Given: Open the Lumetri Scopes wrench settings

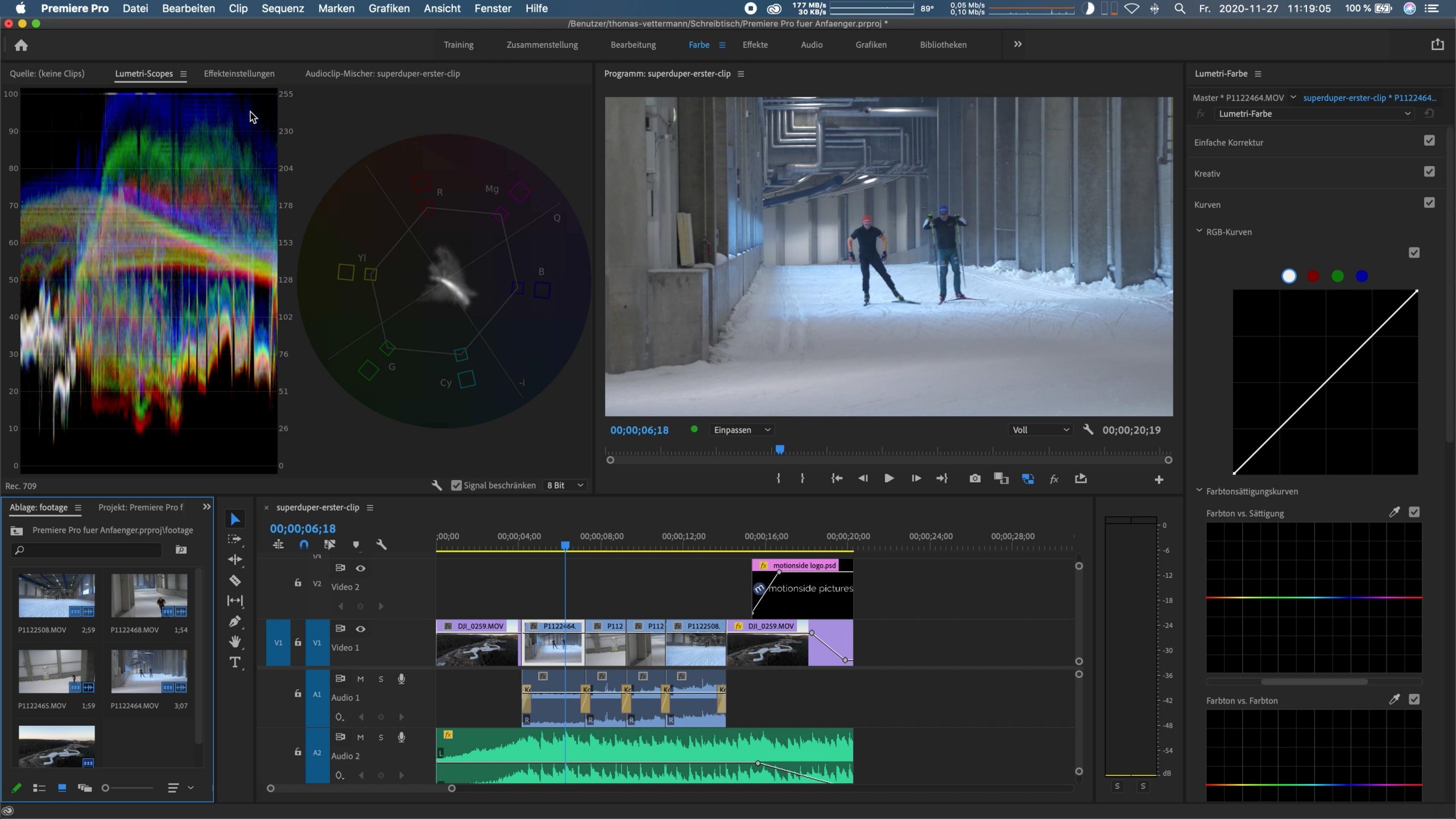Looking at the screenshot, I should (436, 485).
